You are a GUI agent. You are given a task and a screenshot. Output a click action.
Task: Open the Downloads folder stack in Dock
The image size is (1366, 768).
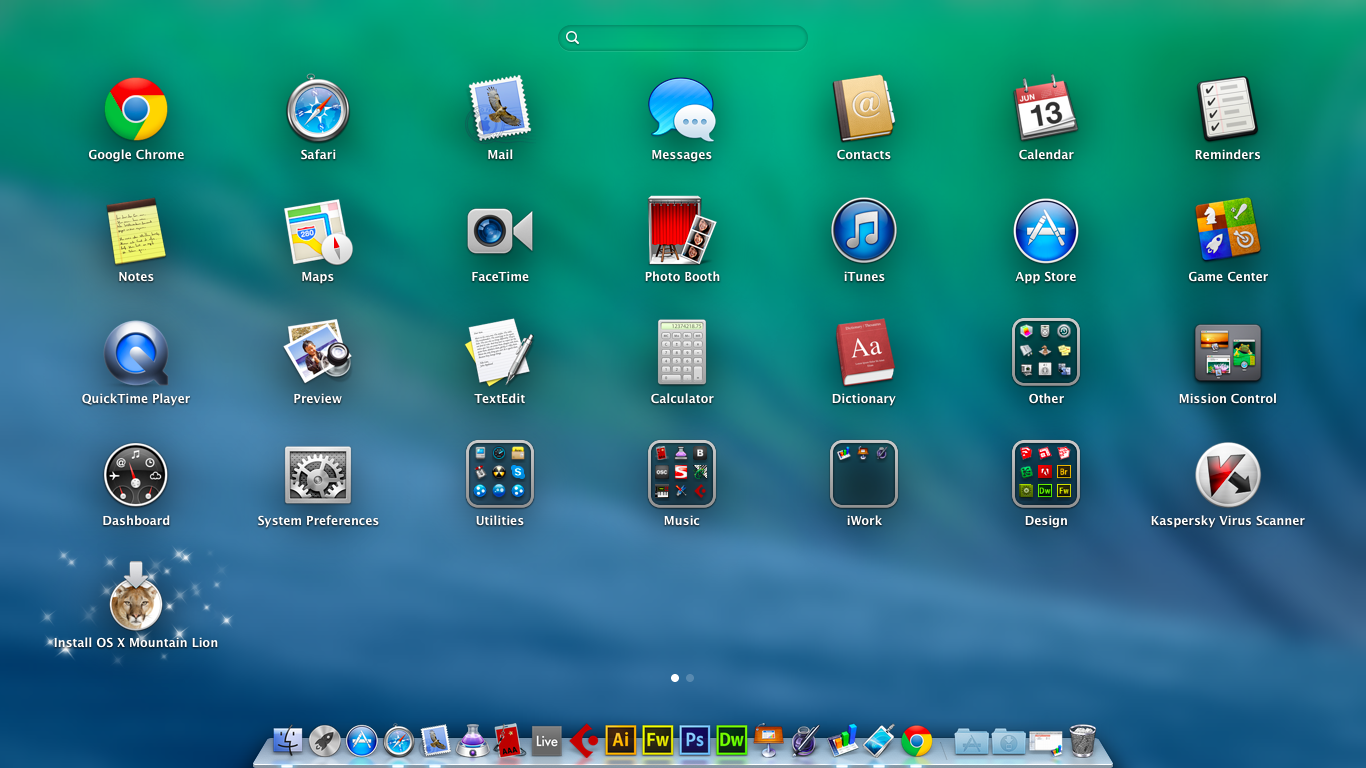coord(1009,741)
